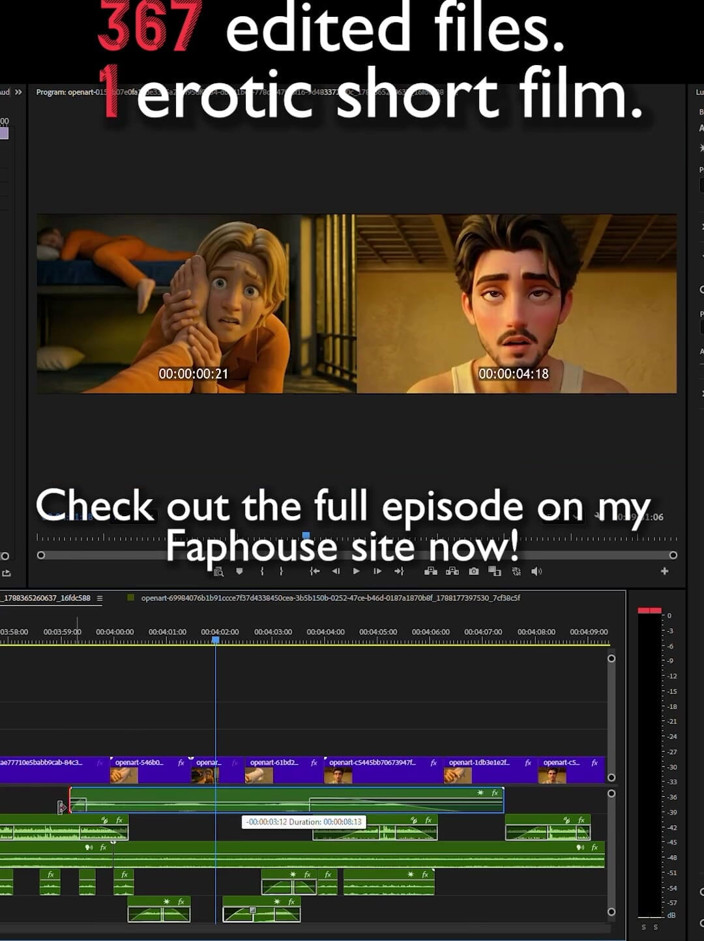Open Comparison View icon
This screenshot has width=704, height=941.
pyautogui.click(x=495, y=571)
